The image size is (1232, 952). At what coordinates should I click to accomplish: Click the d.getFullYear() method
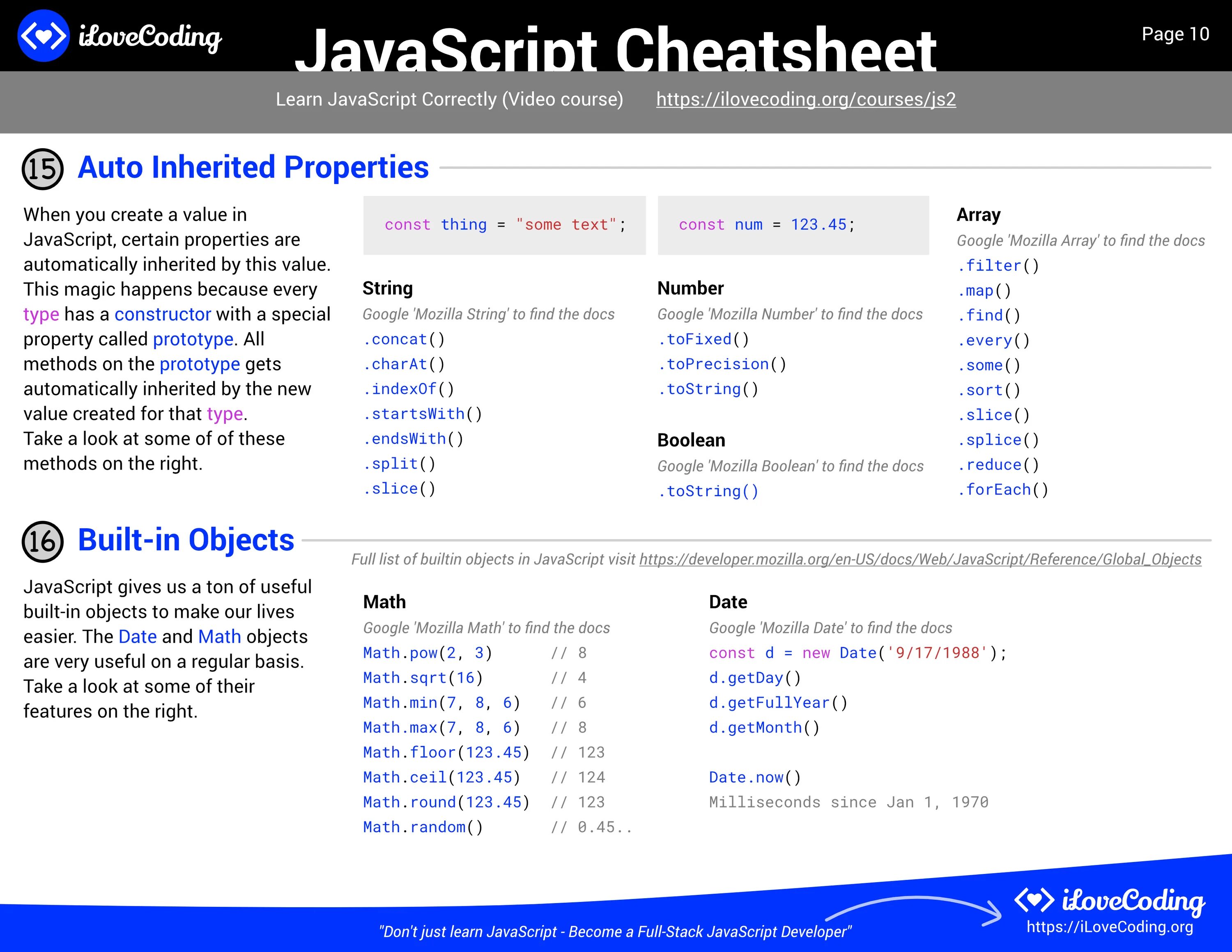(778, 703)
